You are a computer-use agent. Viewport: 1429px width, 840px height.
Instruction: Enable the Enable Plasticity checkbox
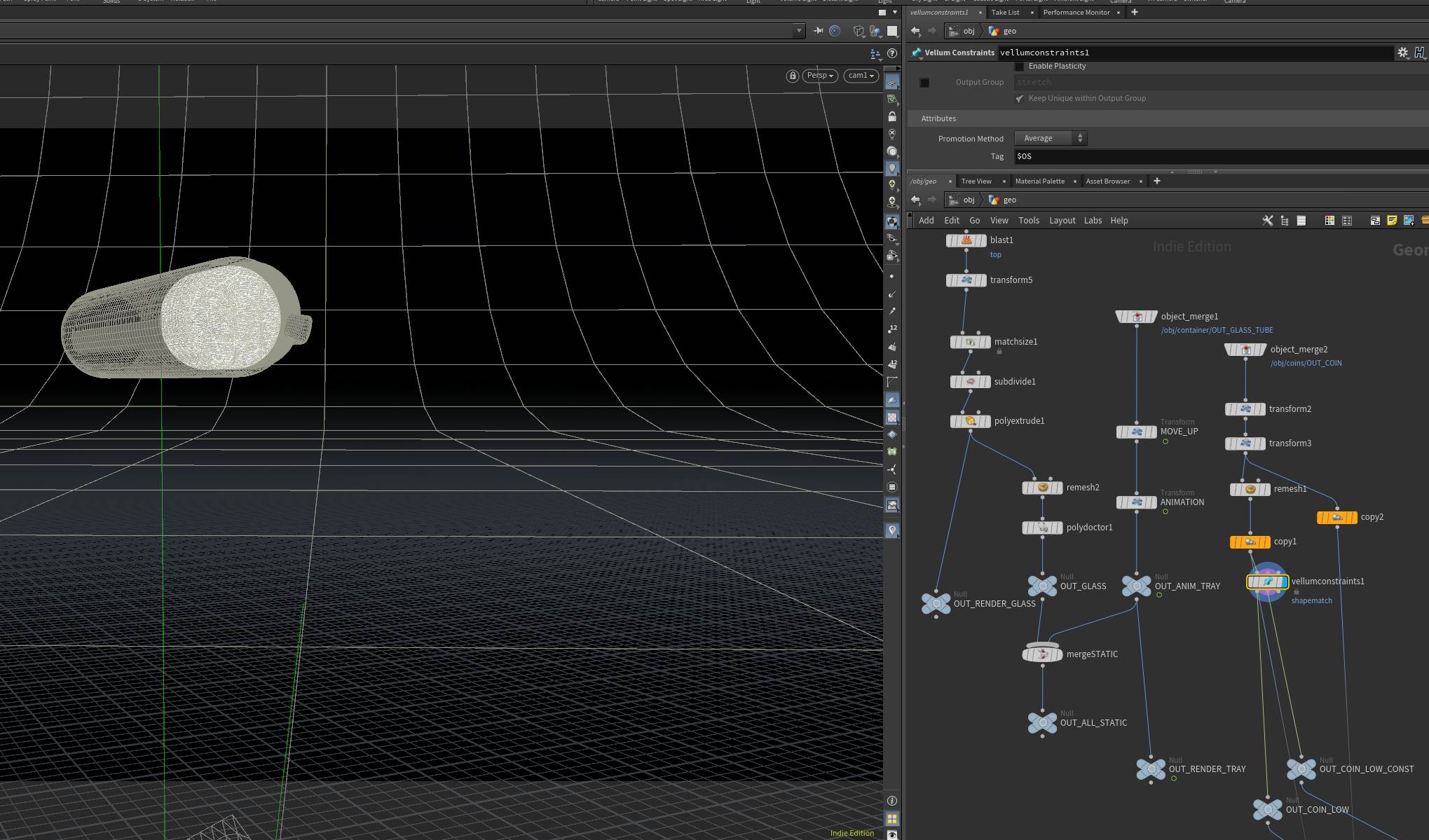[1020, 67]
